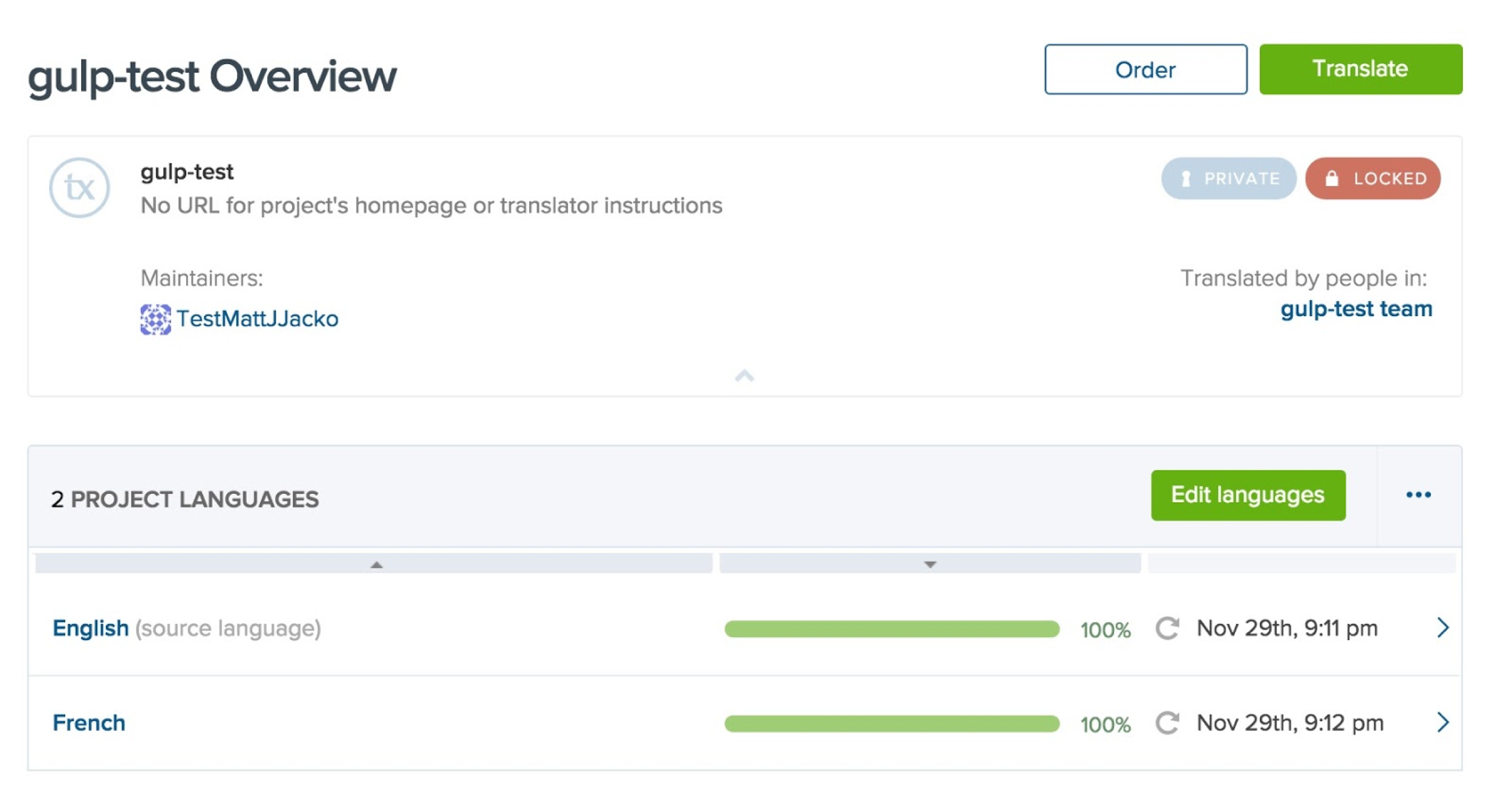This screenshot has height=810, width=1512.
Task: Sort languages by progress column header
Action: 930,564
